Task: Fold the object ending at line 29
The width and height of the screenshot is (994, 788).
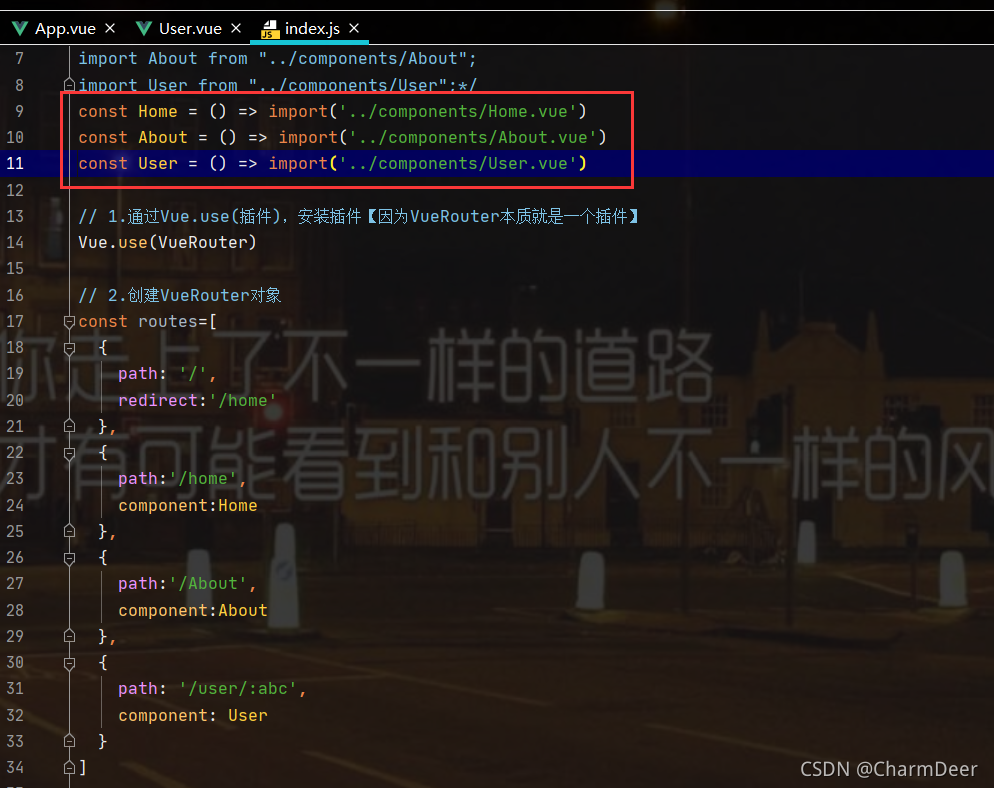Action: pyautogui.click(x=69, y=636)
